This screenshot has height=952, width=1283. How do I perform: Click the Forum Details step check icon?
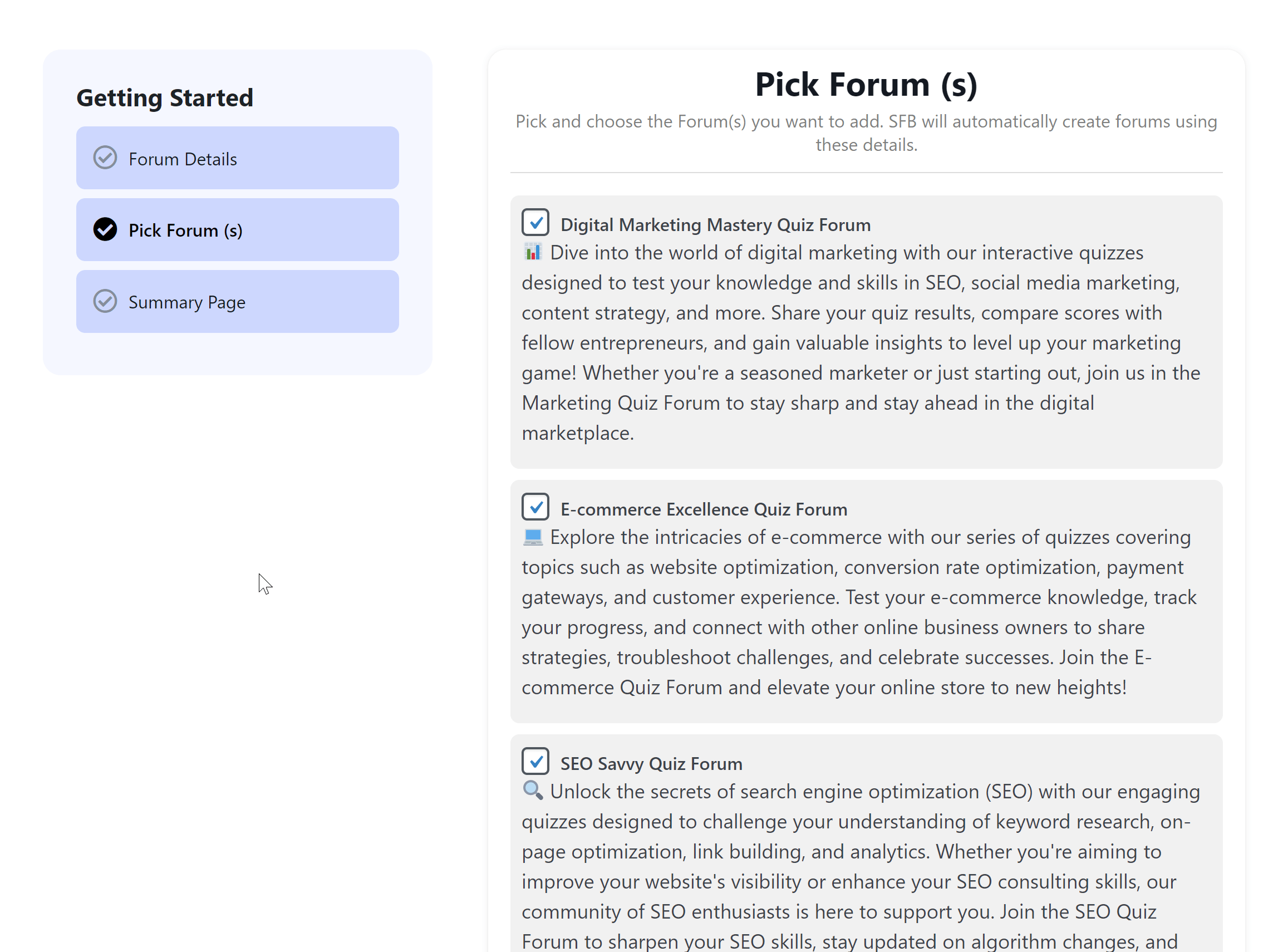pos(105,158)
